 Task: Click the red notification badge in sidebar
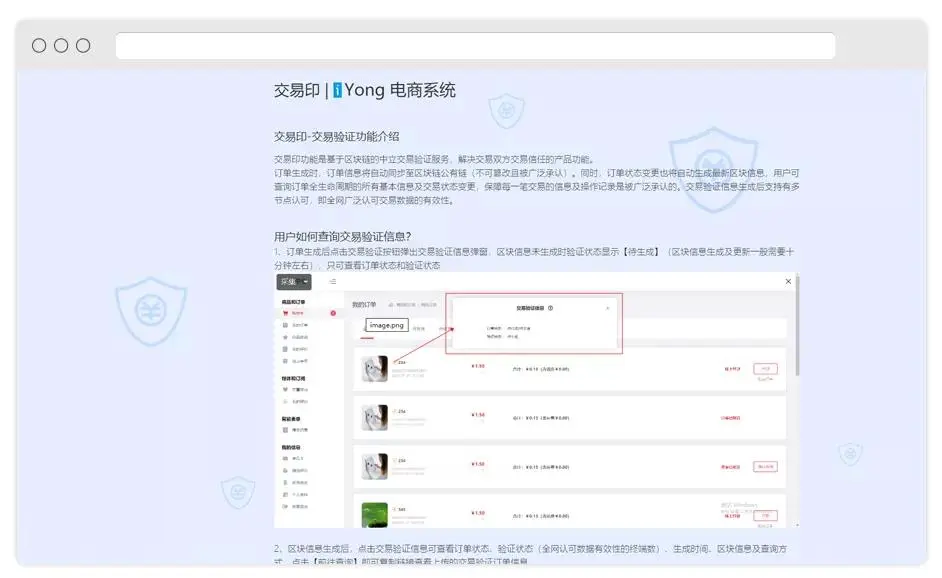click(x=333, y=313)
